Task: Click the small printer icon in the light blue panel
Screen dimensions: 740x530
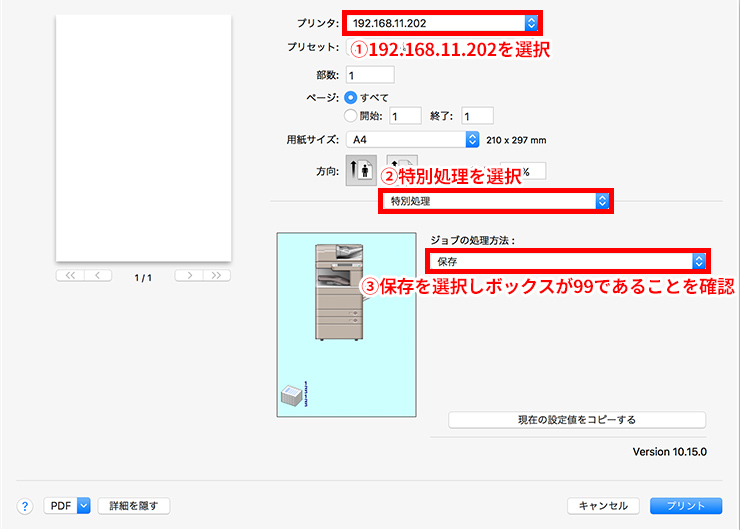Action: coord(291,398)
